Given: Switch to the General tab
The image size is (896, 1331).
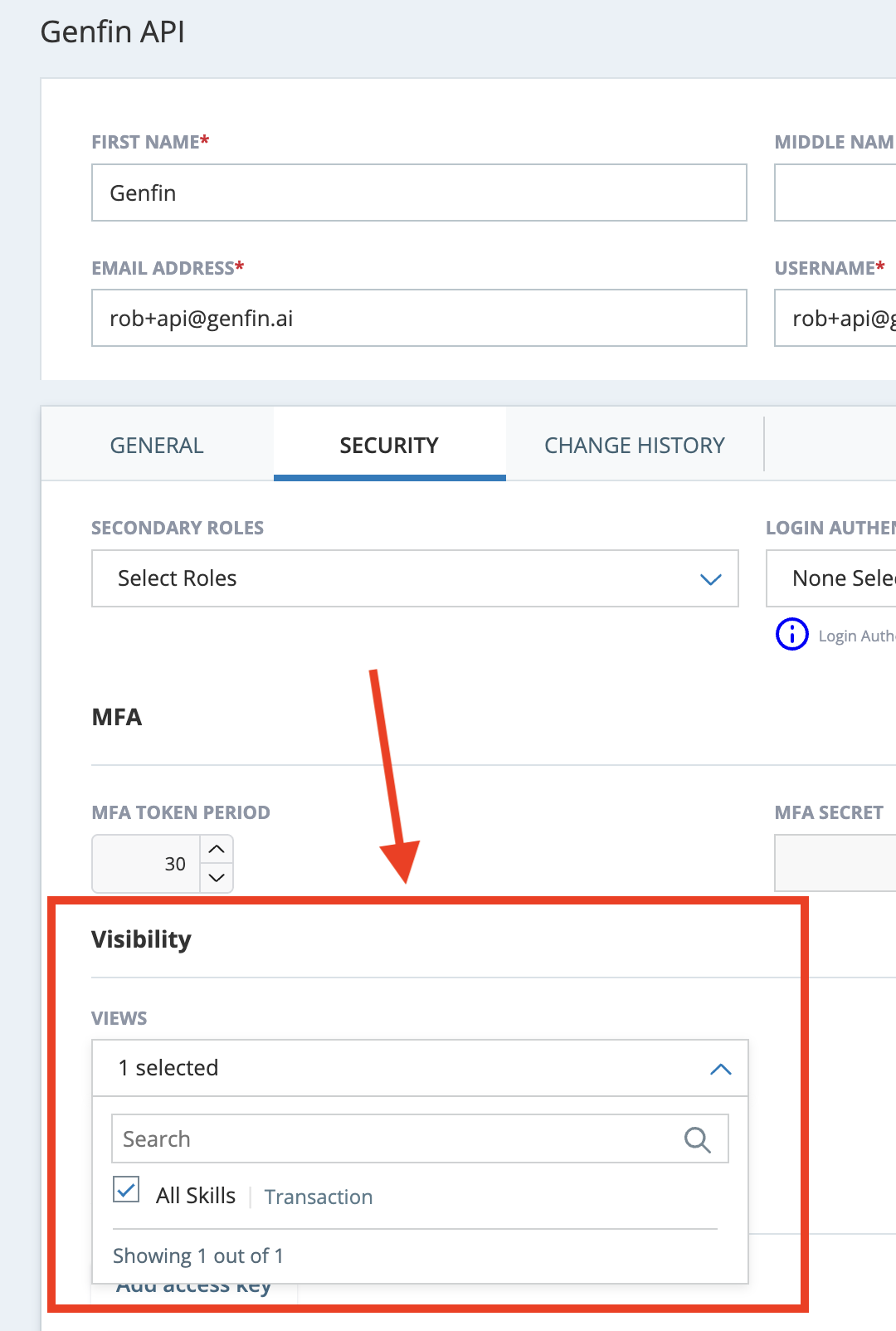Looking at the screenshot, I should pos(157,446).
